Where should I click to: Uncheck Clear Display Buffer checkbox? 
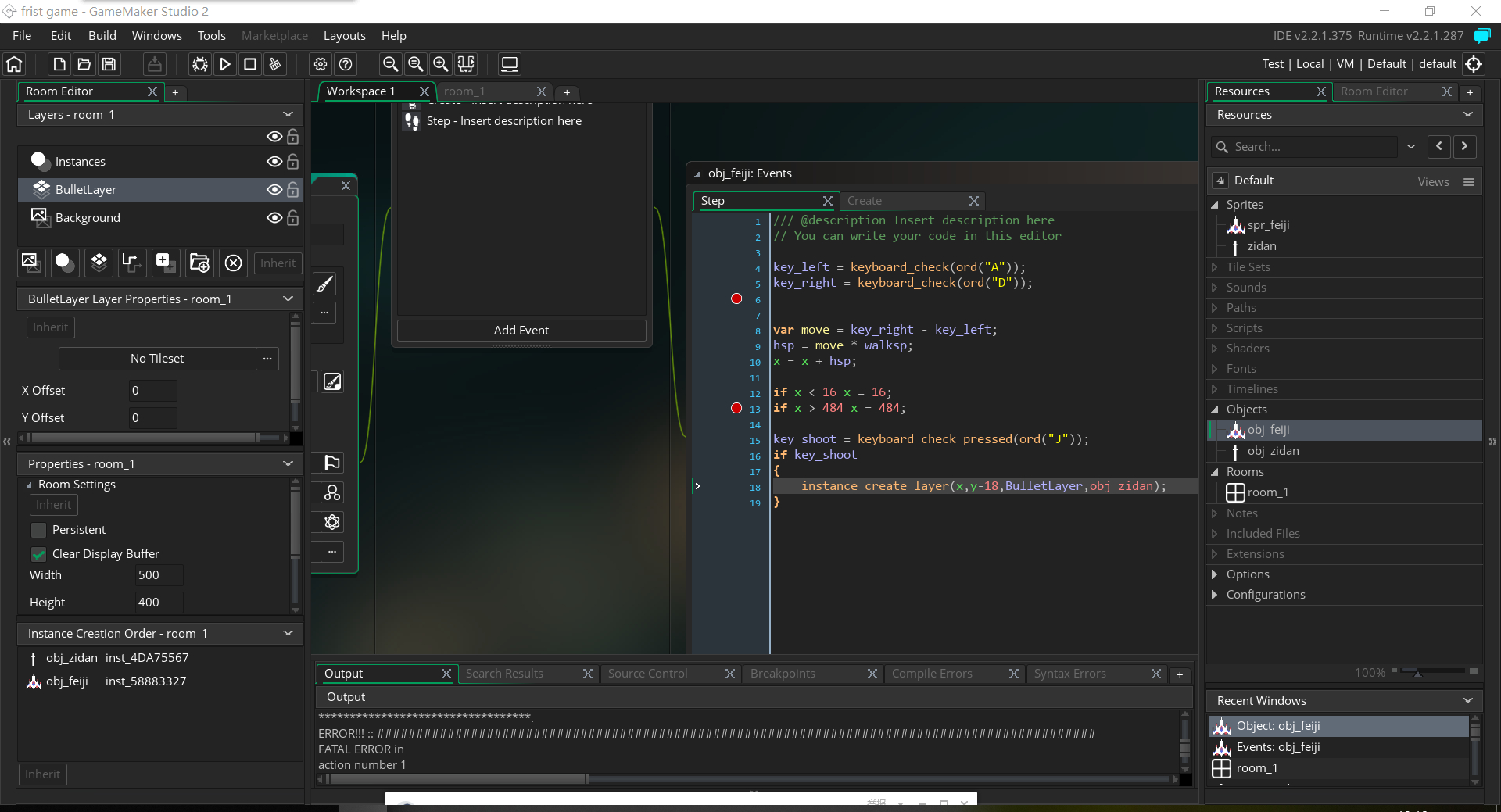38,554
